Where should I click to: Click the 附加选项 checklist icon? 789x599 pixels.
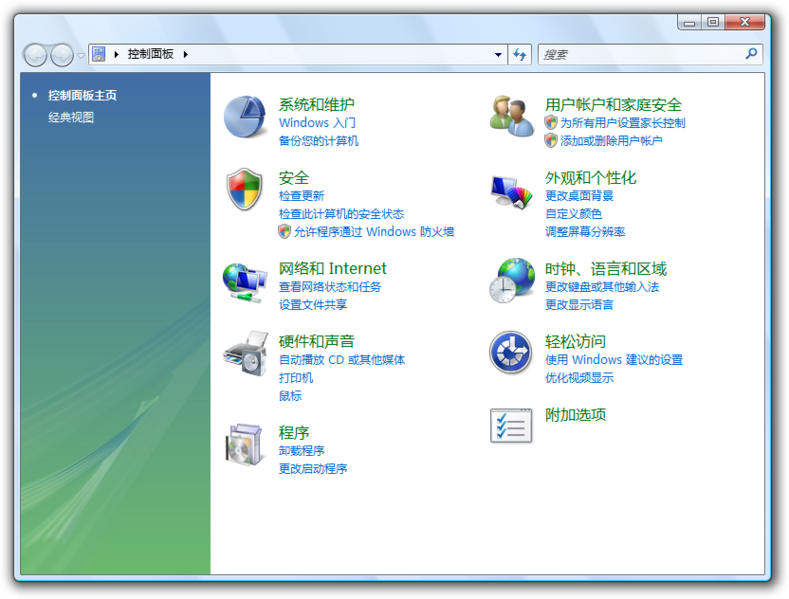(x=511, y=426)
